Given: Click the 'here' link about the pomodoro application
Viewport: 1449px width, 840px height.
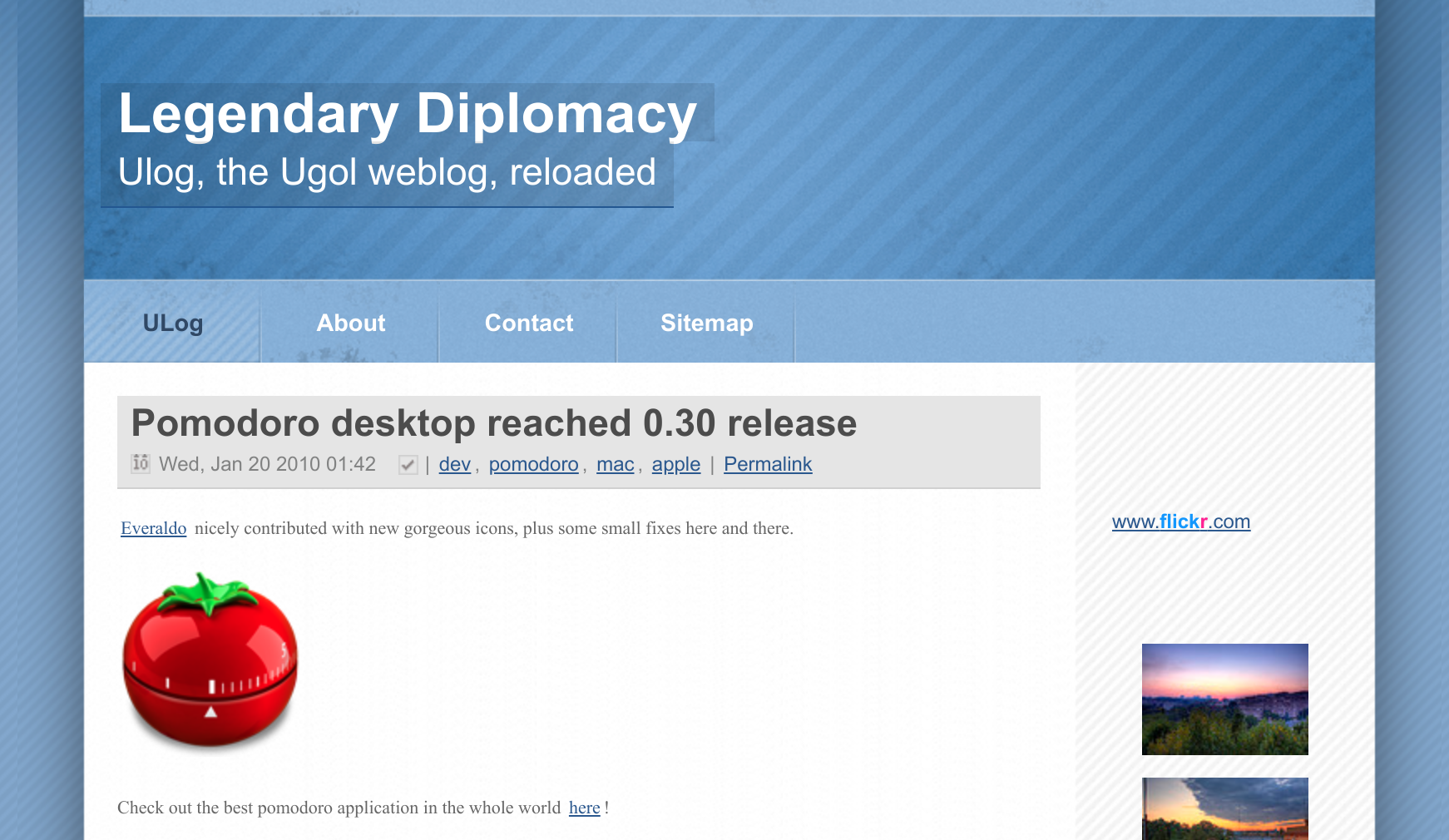Looking at the screenshot, I should point(583,808).
